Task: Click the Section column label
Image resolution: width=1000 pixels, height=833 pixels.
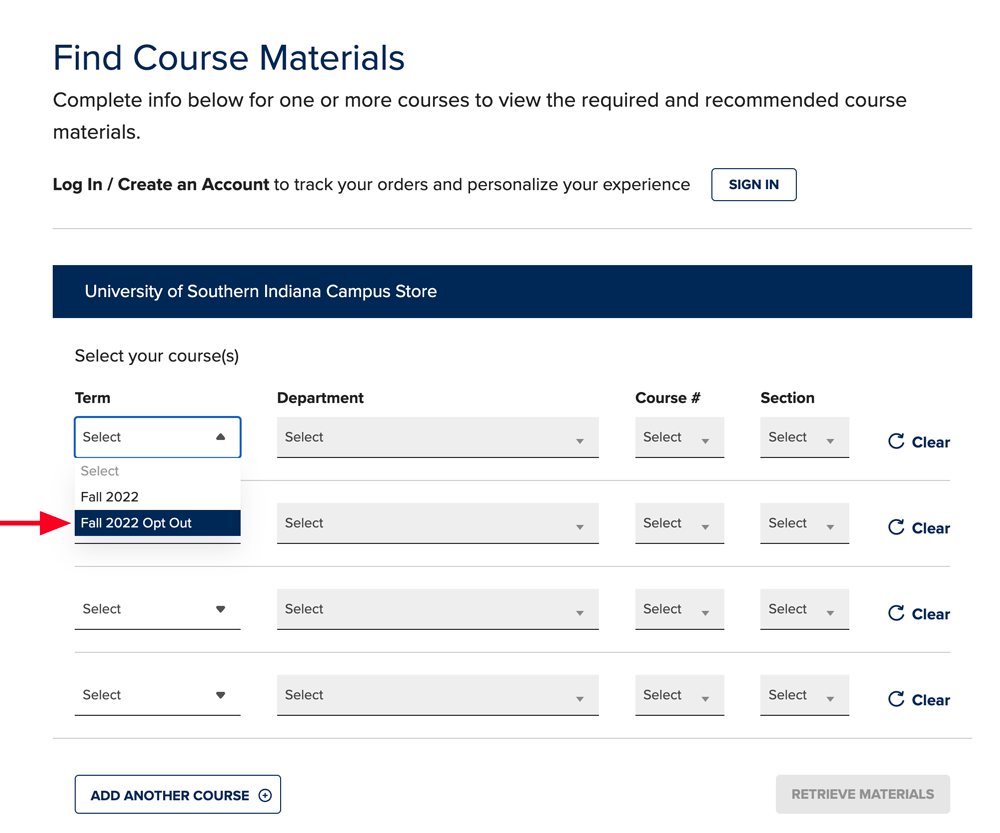Action: tap(787, 398)
